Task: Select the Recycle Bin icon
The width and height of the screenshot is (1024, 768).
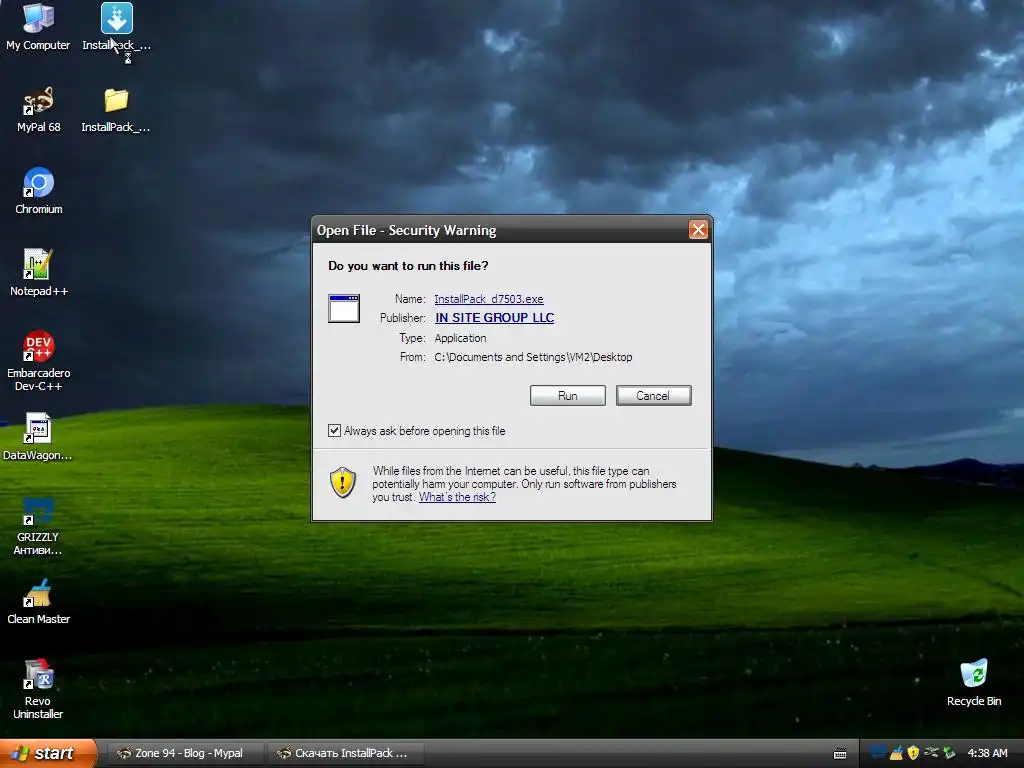Action: point(974,682)
